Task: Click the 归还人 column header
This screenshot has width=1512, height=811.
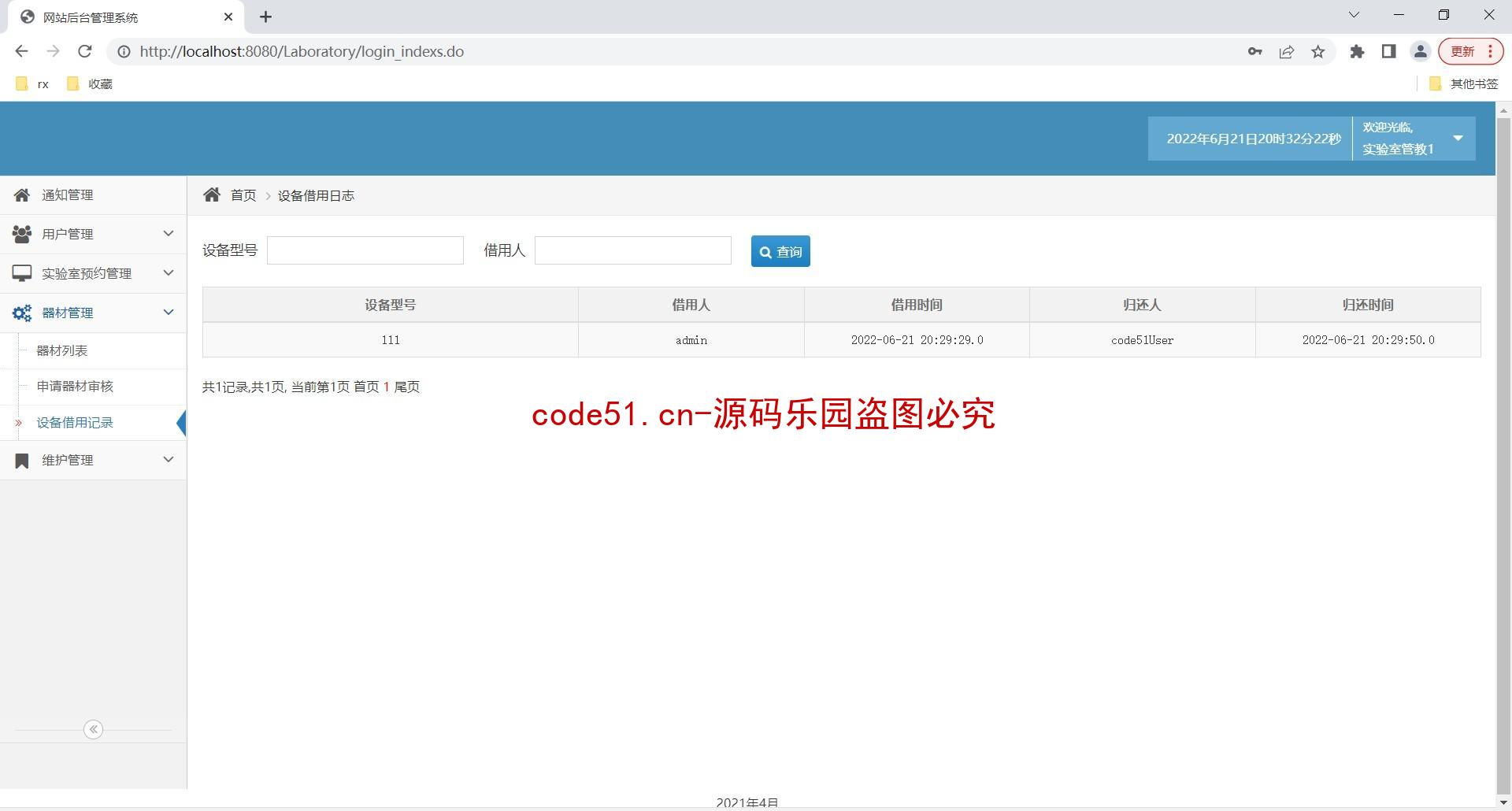Action: pyautogui.click(x=1143, y=305)
